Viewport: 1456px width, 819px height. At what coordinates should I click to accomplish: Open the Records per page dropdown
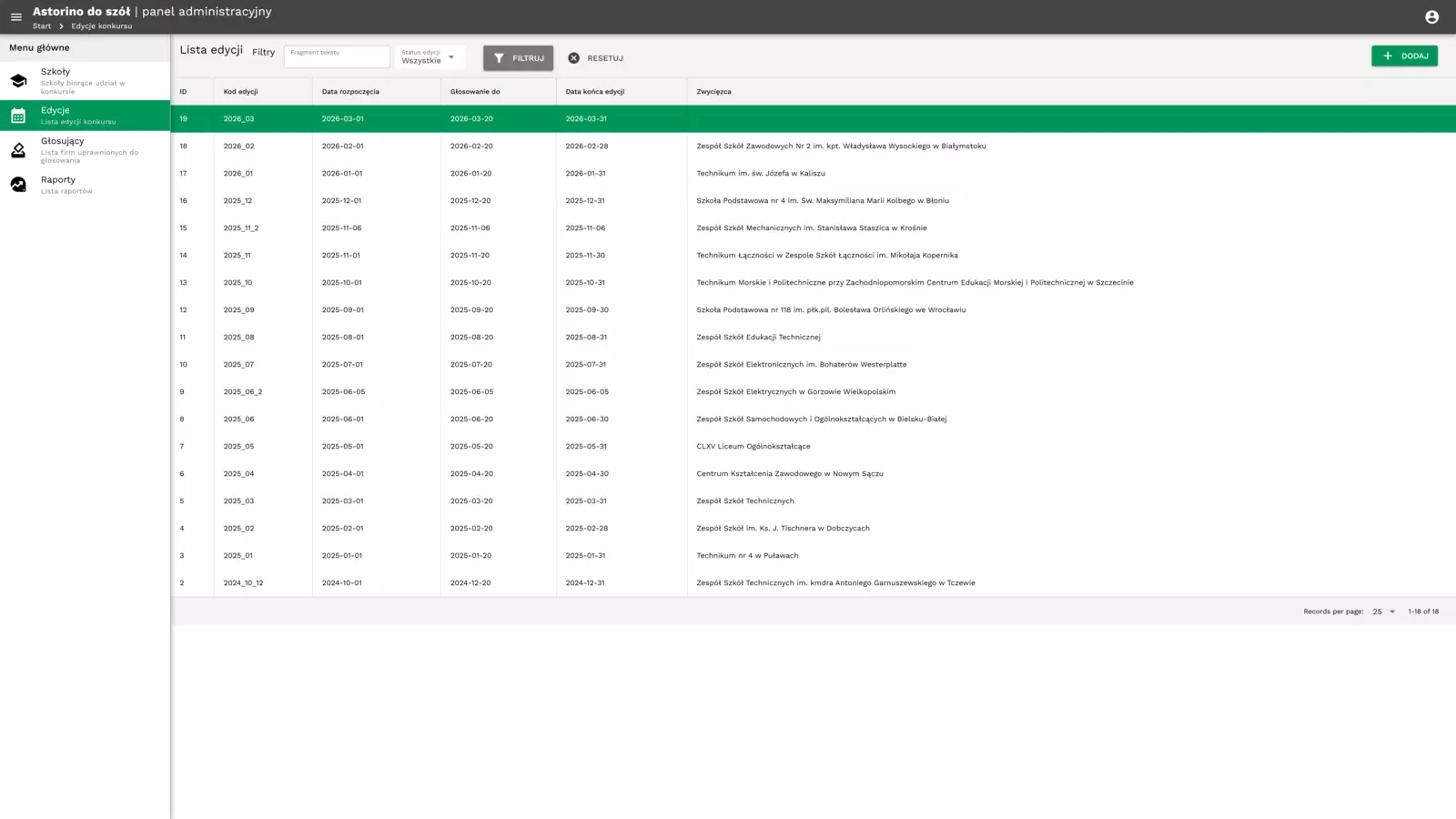pos(1383,612)
